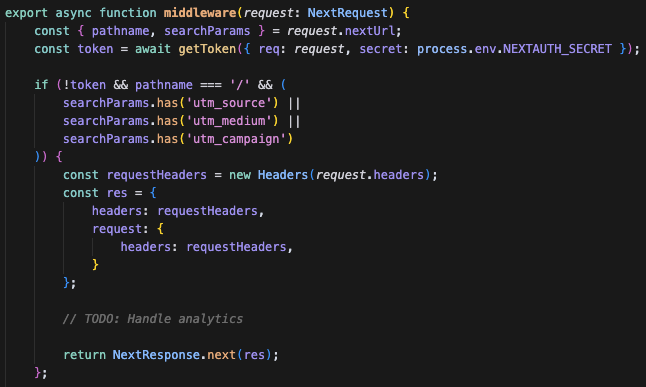The width and height of the screenshot is (646, 387).
Task: Click the nested request key in res object
Action: pyautogui.click(x=117, y=229)
